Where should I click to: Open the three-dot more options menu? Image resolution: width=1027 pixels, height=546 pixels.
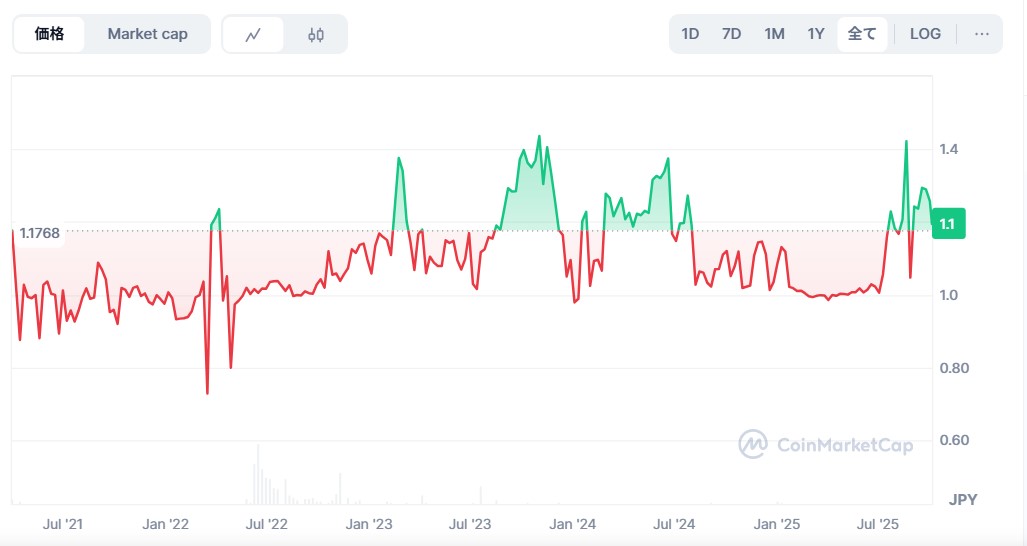[981, 34]
